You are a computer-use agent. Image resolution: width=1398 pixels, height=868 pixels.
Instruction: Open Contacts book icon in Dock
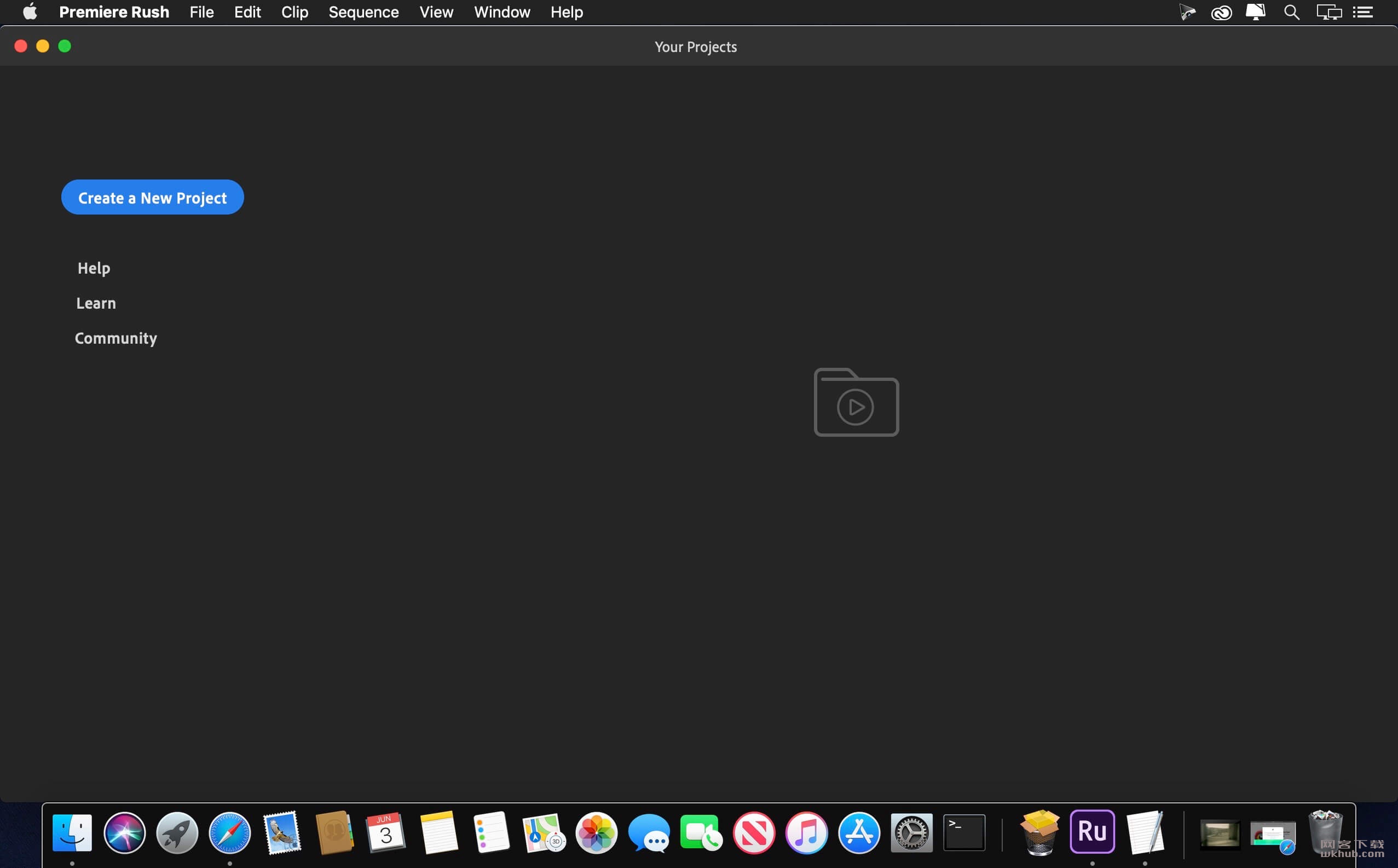pos(334,832)
